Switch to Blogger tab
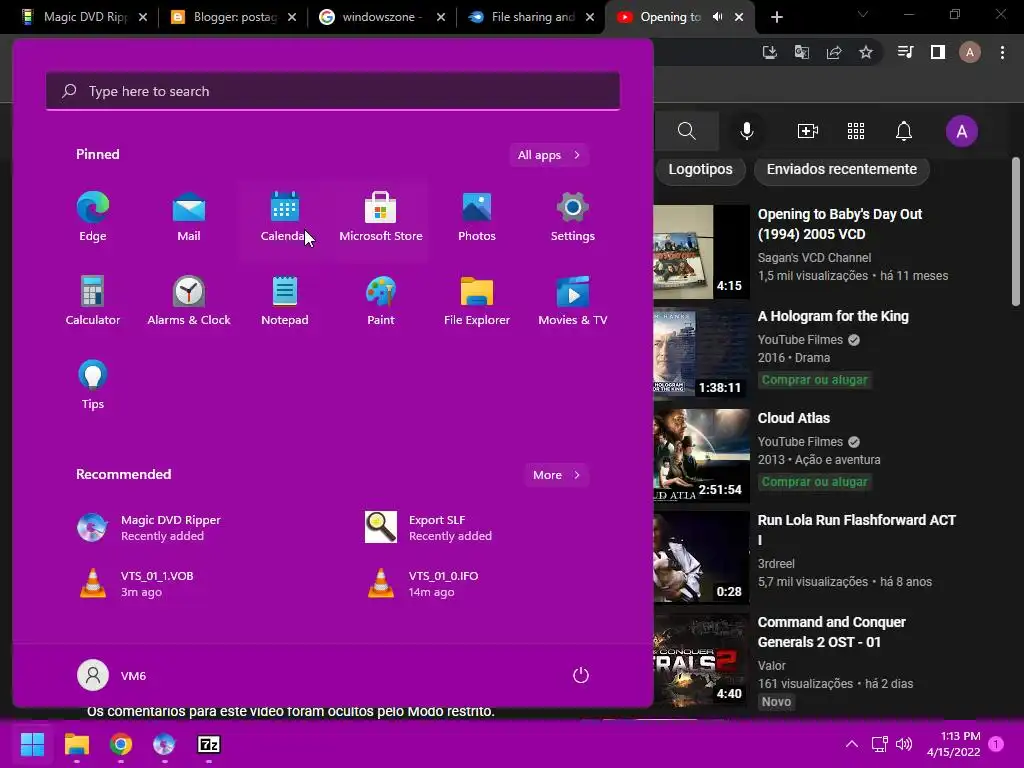 pos(232,17)
